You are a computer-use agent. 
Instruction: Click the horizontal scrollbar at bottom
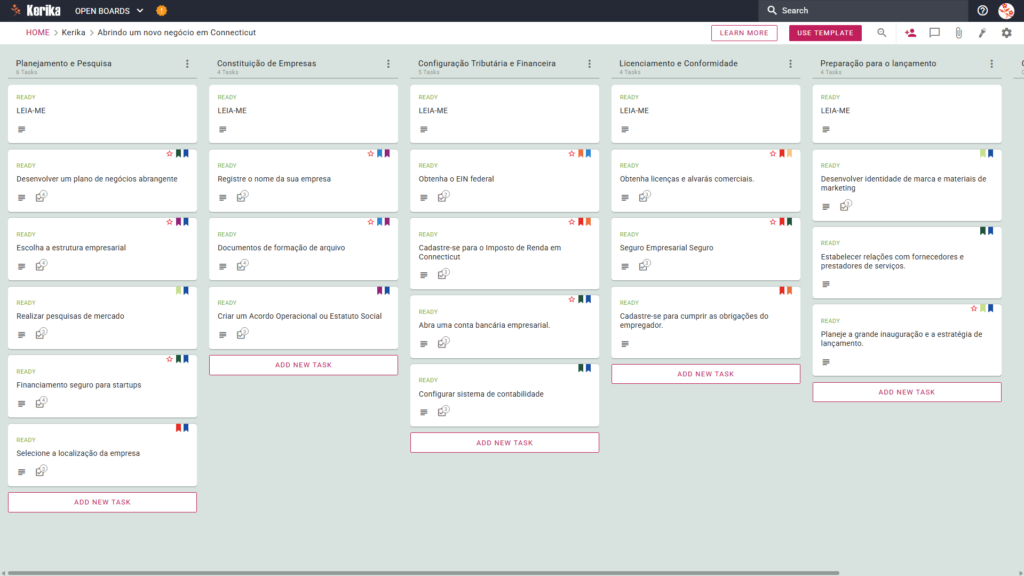click(x=423, y=573)
